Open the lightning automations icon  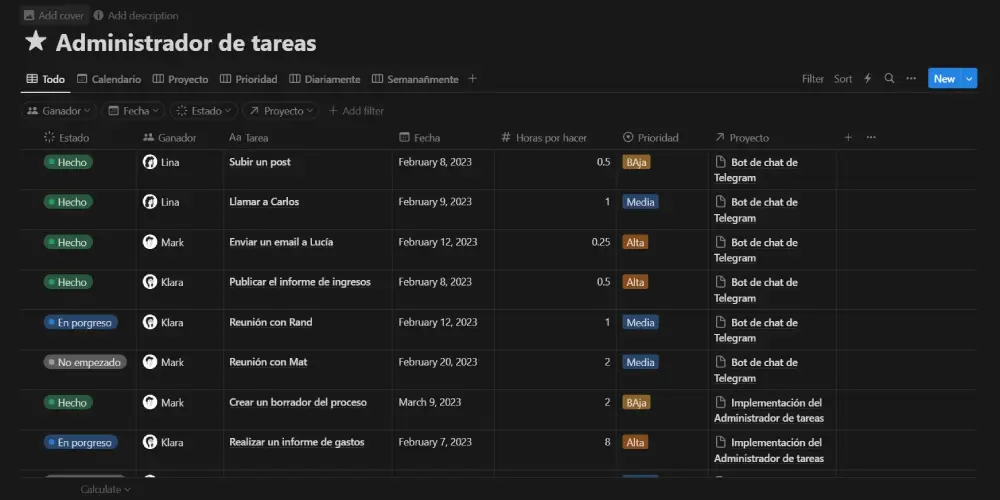pyautogui.click(x=867, y=79)
